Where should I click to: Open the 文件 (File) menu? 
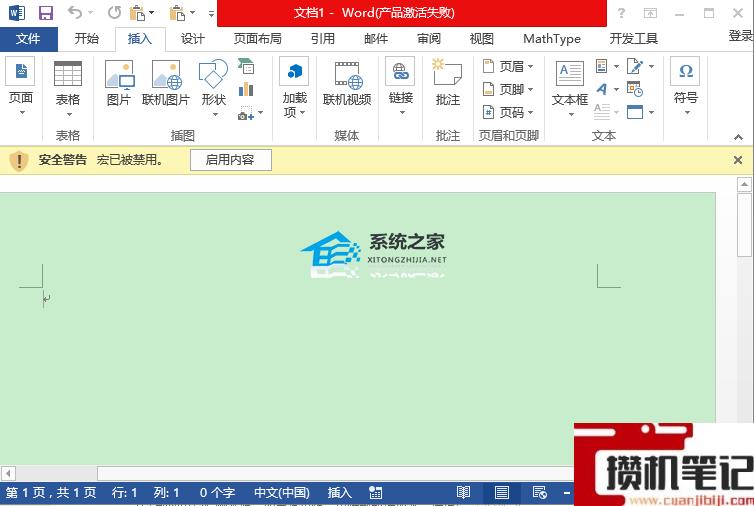tap(28, 39)
